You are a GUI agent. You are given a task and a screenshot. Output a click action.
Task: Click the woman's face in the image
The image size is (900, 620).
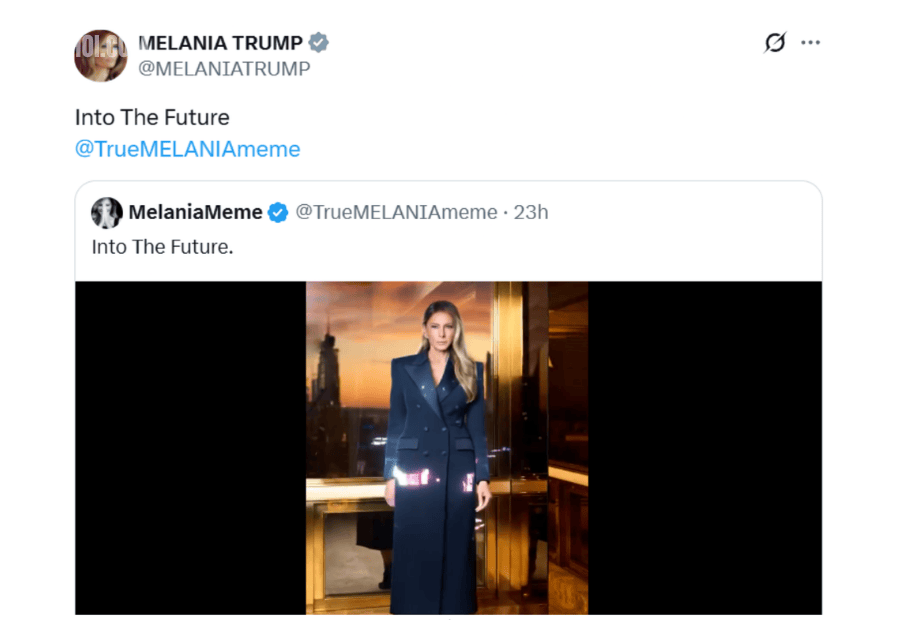click(440, 332)
